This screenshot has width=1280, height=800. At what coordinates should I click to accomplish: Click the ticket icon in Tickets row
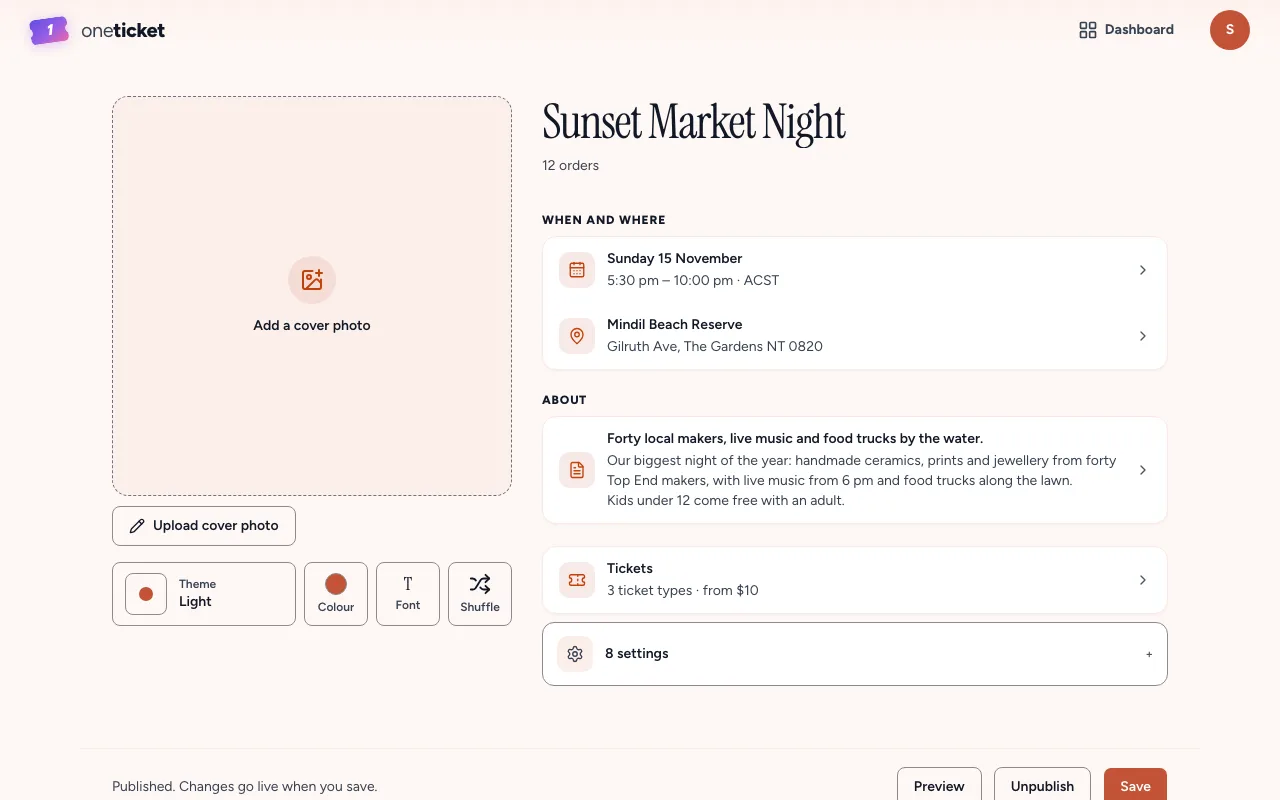click(577, 580)
